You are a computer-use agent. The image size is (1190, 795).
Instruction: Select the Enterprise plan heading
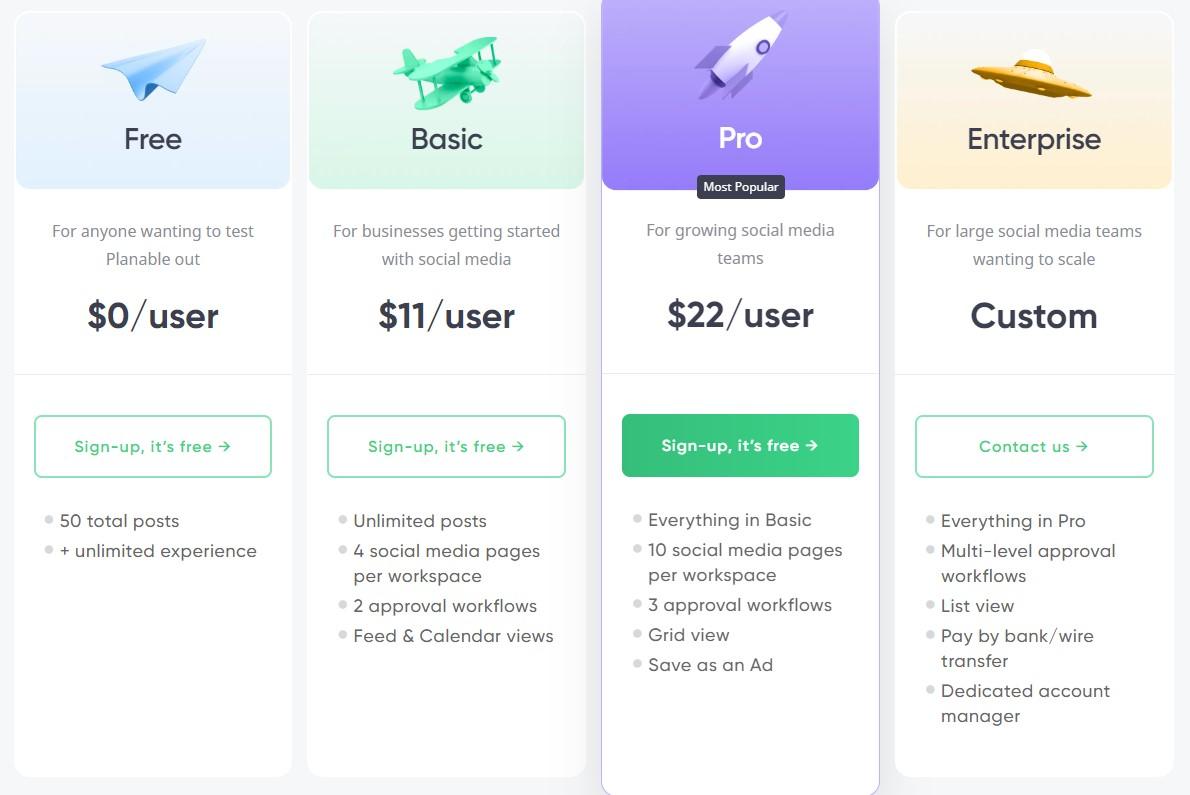coord(1034,140)
